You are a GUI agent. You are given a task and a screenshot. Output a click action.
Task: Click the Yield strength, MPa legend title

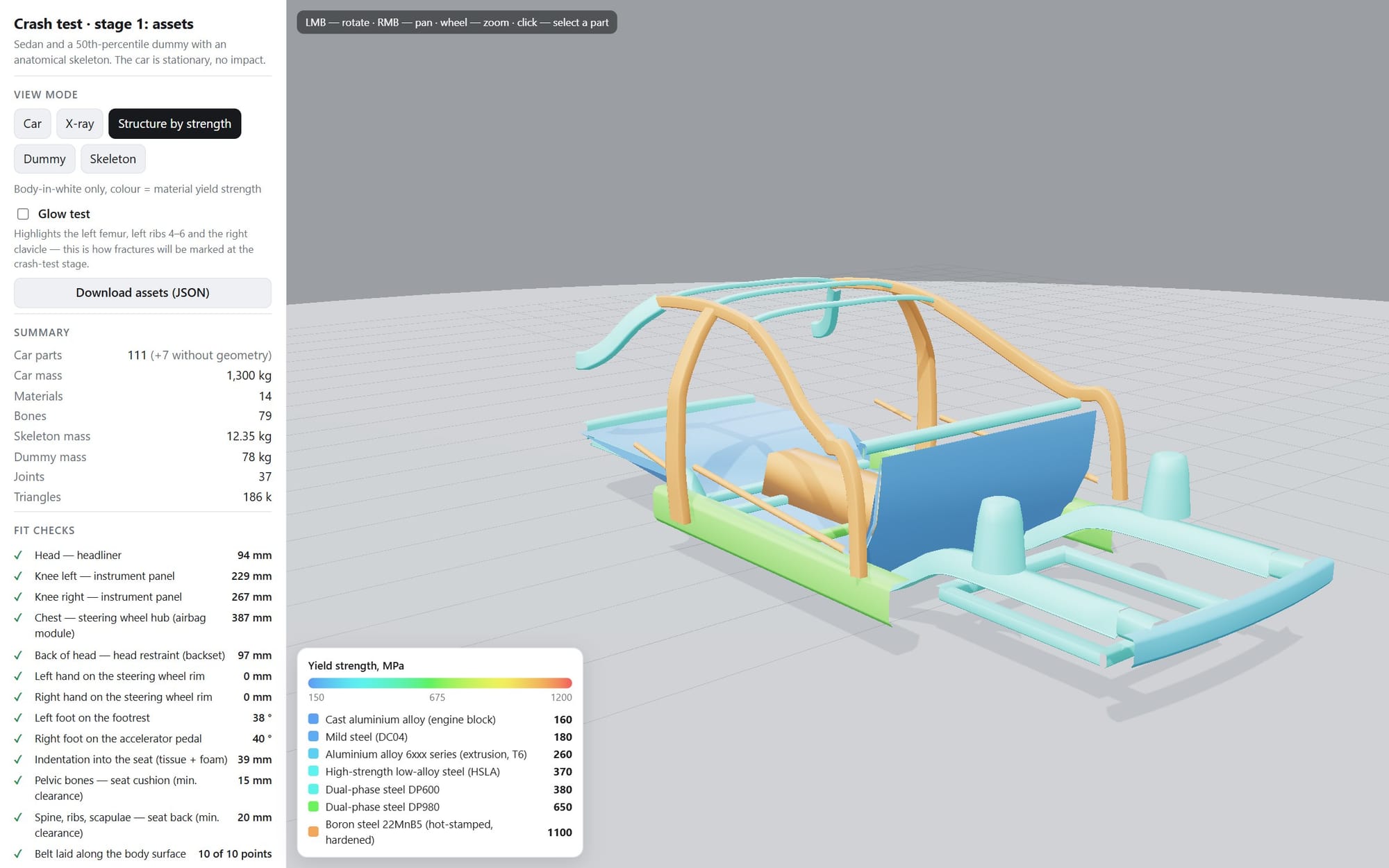click(356, 665)
